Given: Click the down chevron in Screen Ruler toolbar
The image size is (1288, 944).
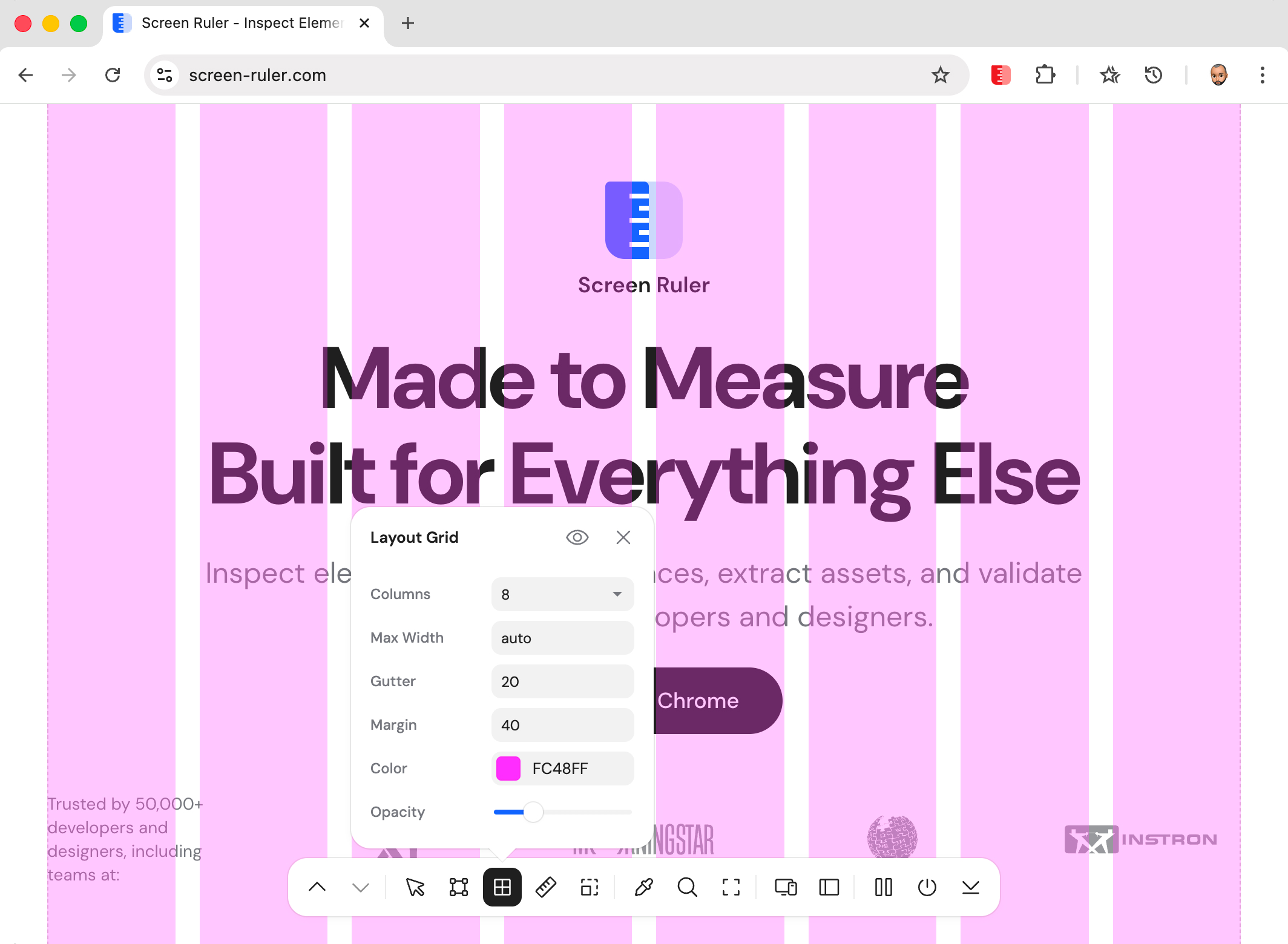Looking at the screenshot, I should (361, 887).
